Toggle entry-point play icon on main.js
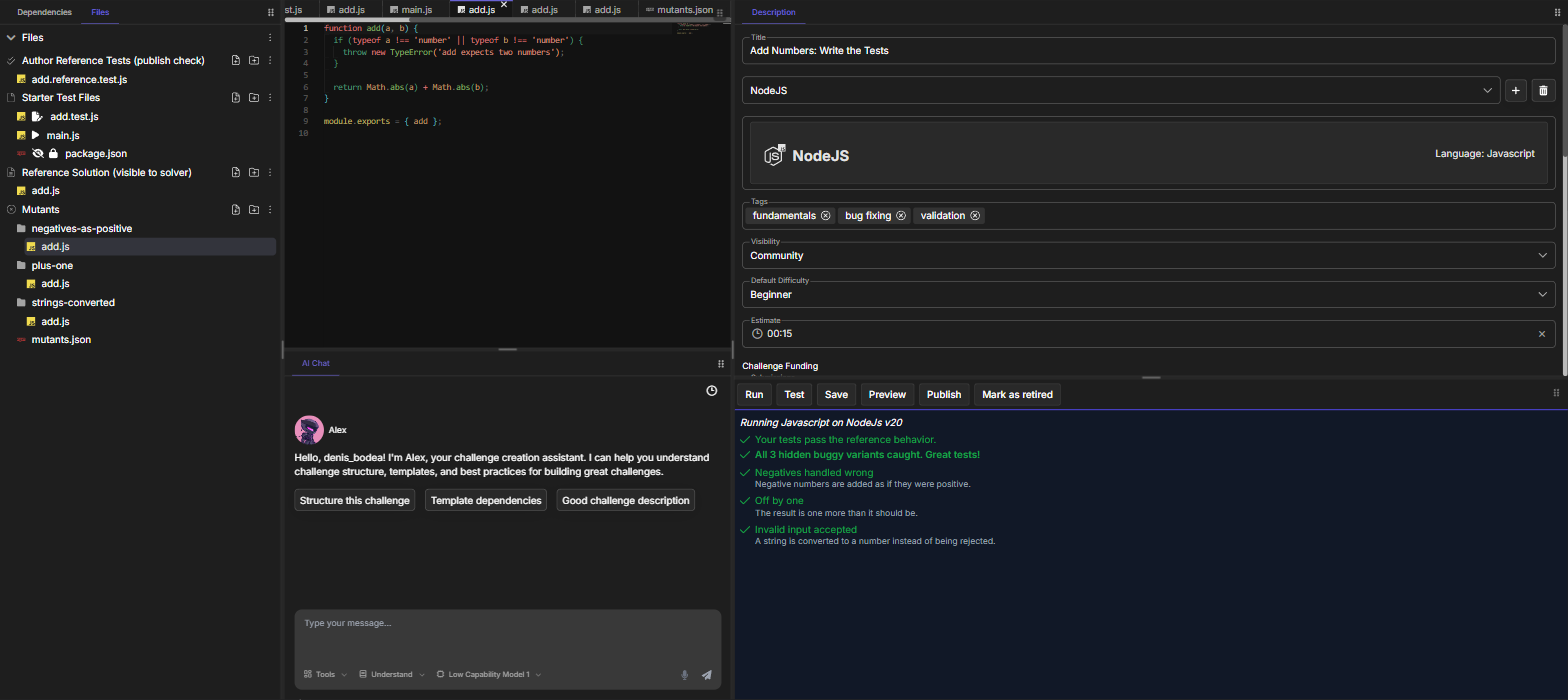The height and width of the screenshot is (700, 1568). (36, 135)
